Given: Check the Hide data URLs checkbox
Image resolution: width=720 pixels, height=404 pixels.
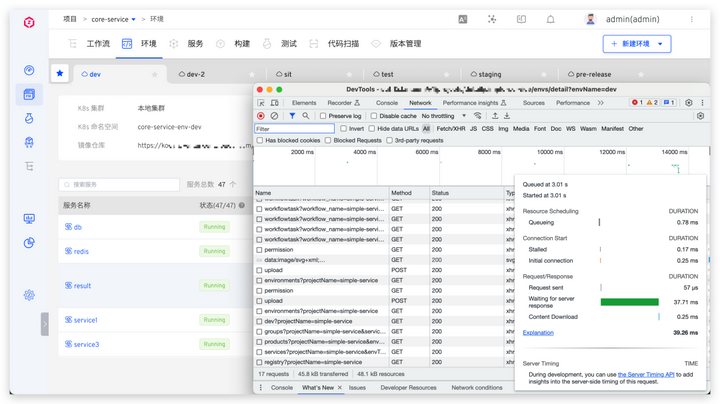Looking at the screenshot, I should 372,129.
